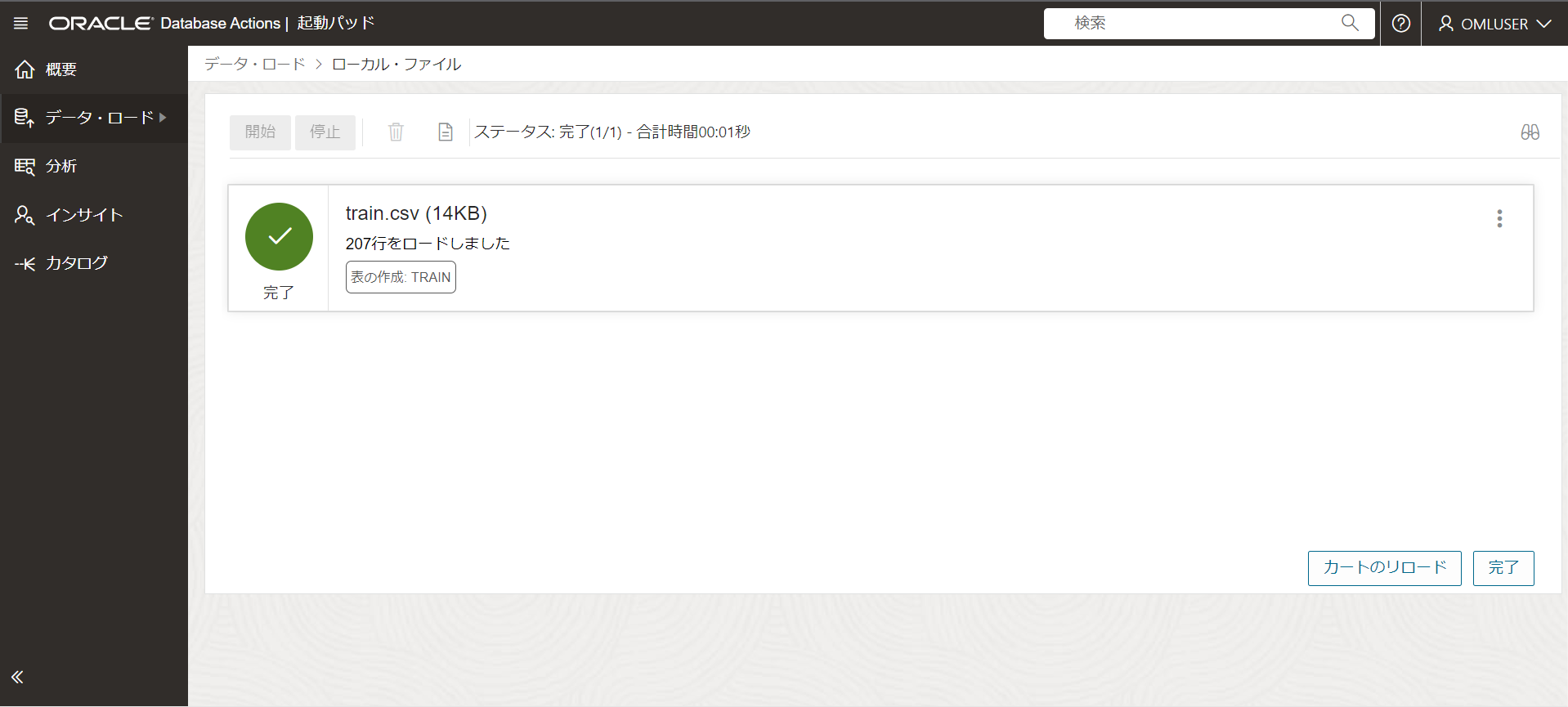
Task: Click the binoculars icon
Action: click(1530, 132)
